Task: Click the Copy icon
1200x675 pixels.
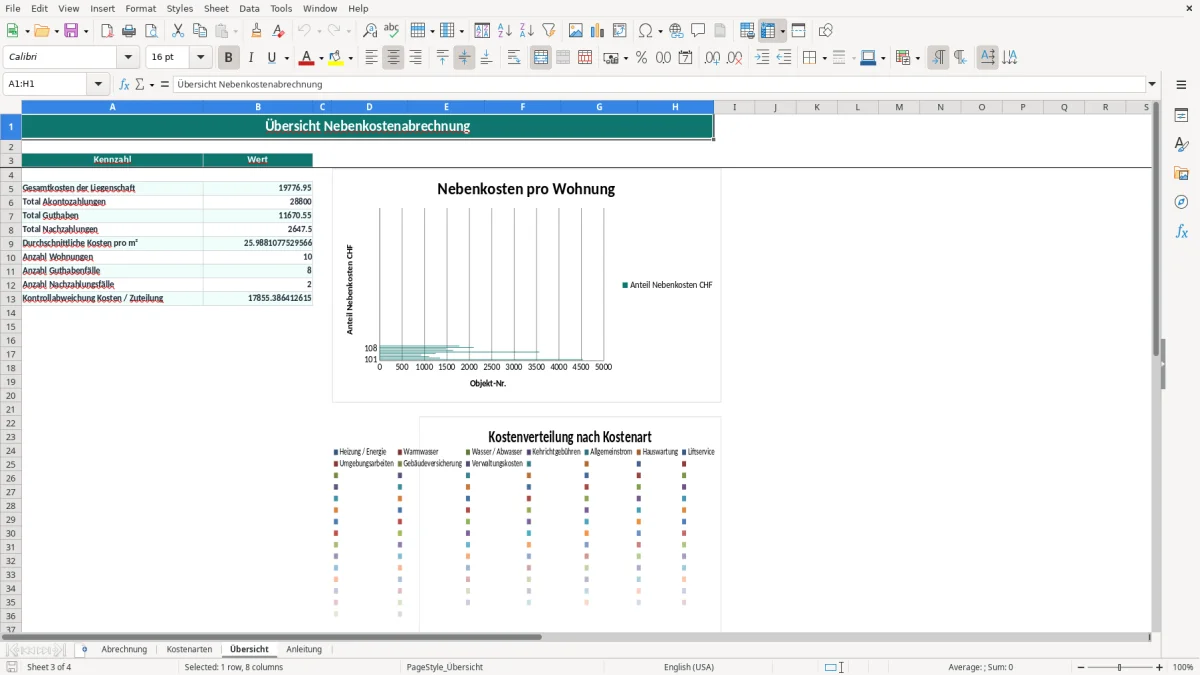Action: pos(200,31)
